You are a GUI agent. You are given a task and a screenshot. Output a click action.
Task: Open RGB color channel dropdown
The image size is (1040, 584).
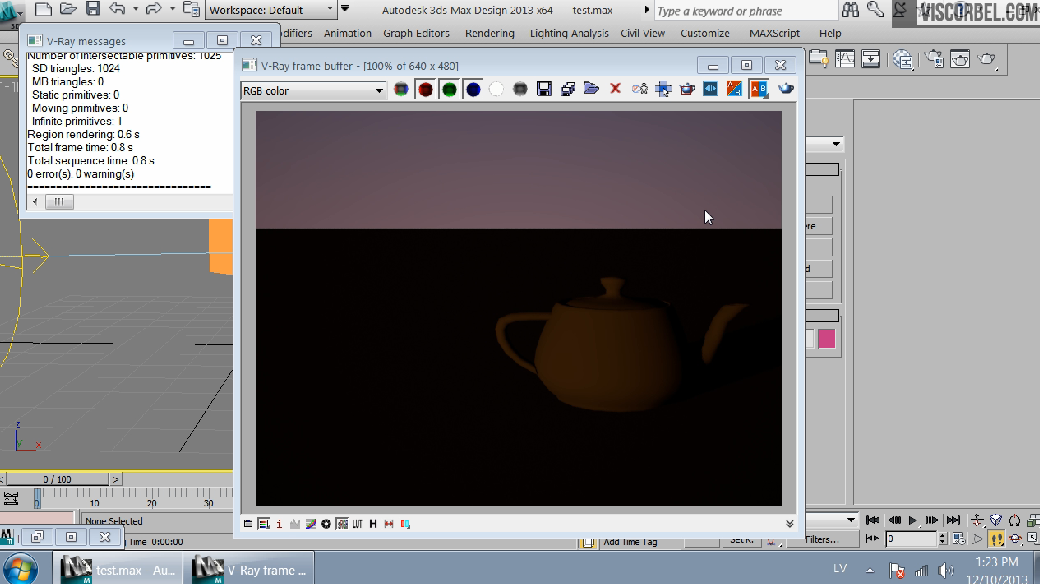(x=313, y=91)
